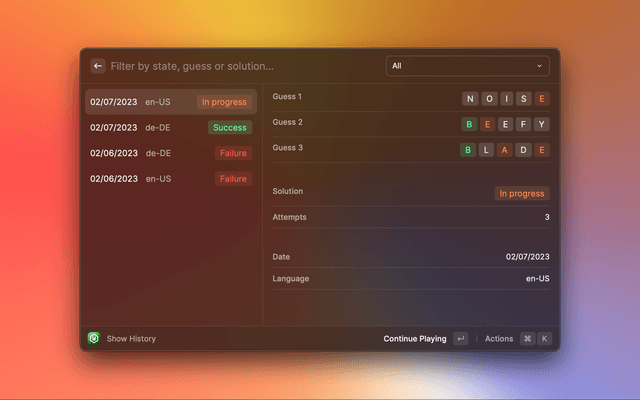Click the K key icon
Image resolution: width=640 pixels, height=400 pixels.
tap(544, 339)
